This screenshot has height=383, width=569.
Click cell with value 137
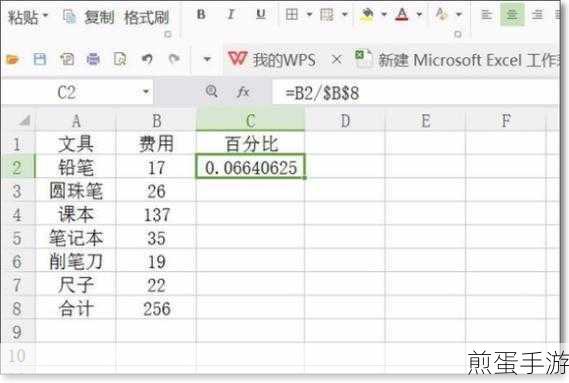156,214
